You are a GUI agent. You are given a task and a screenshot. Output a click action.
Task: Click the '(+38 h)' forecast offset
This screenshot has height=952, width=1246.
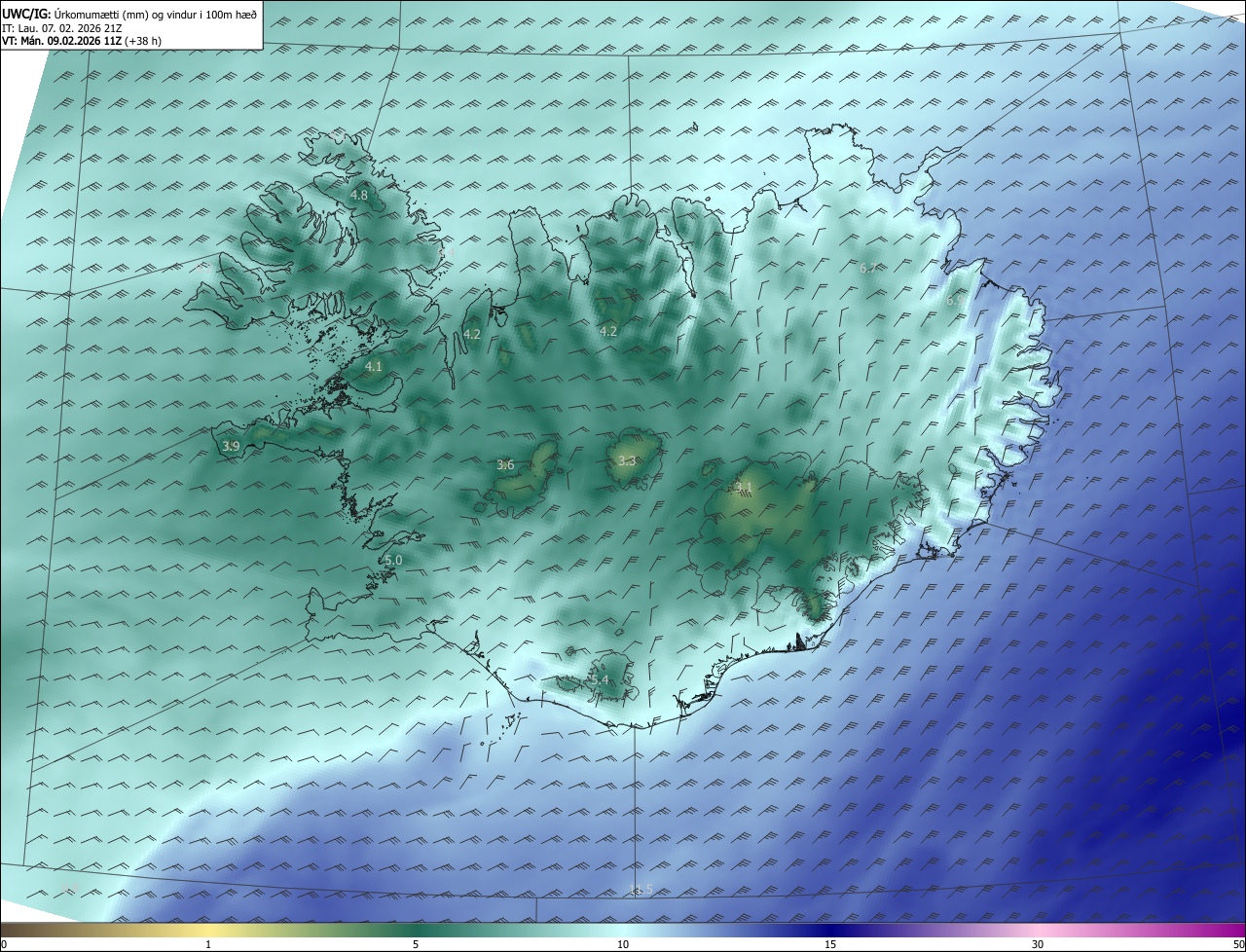pos(143,41)
